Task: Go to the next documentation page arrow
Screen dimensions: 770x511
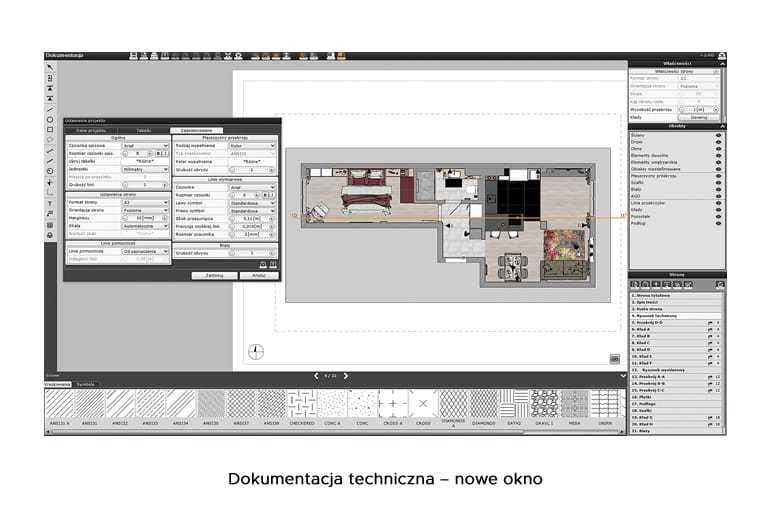Action: coord(346,376)
